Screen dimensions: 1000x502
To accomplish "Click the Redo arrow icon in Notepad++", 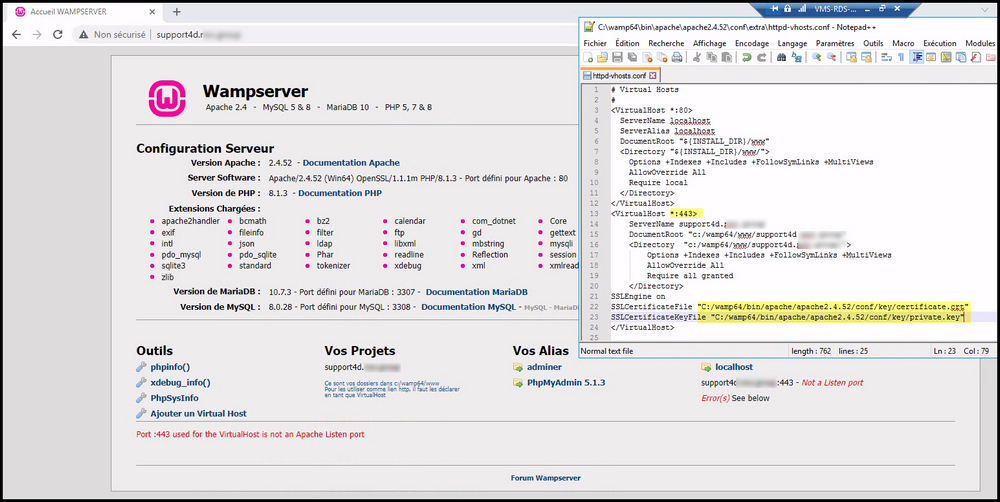I will tap(761, 58).
